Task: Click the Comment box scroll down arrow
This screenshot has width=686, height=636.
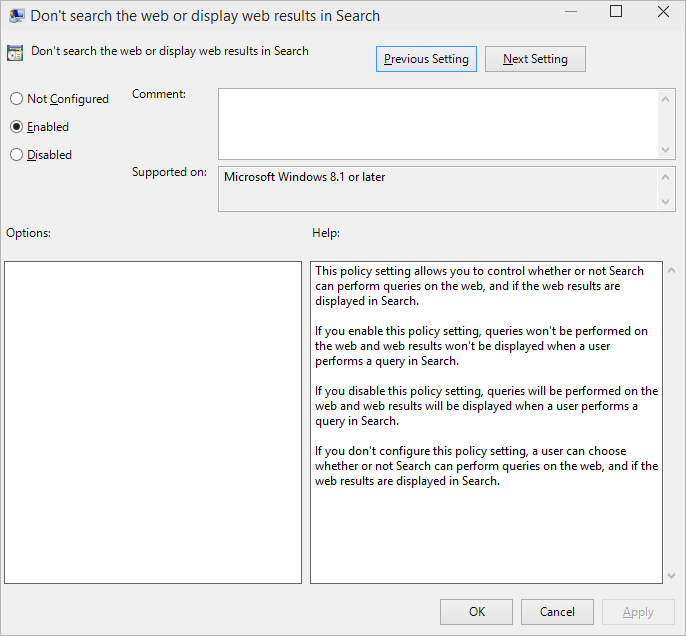Action: pyautogui.click(x=665, y=150)
